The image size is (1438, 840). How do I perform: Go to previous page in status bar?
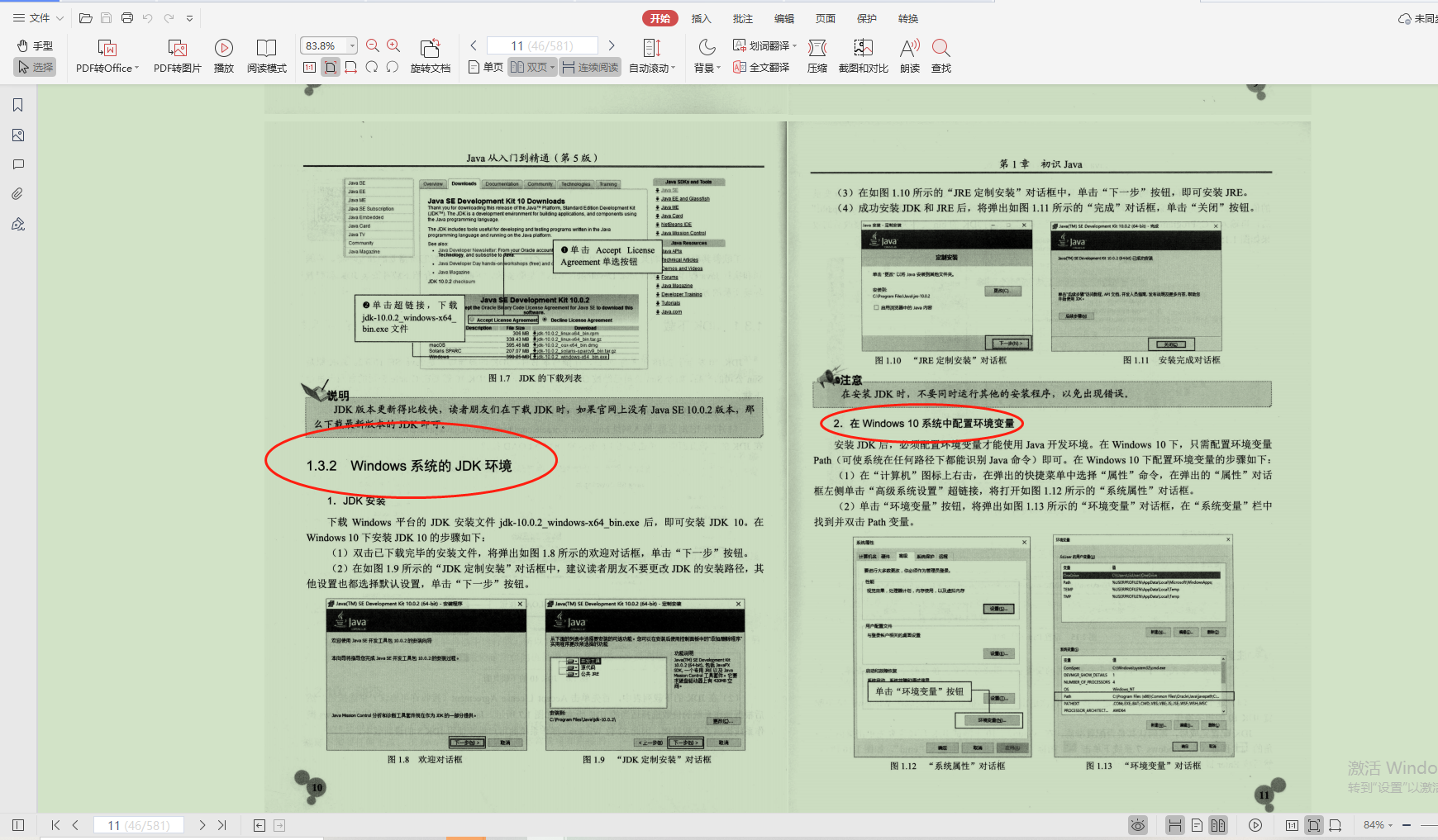76,825
